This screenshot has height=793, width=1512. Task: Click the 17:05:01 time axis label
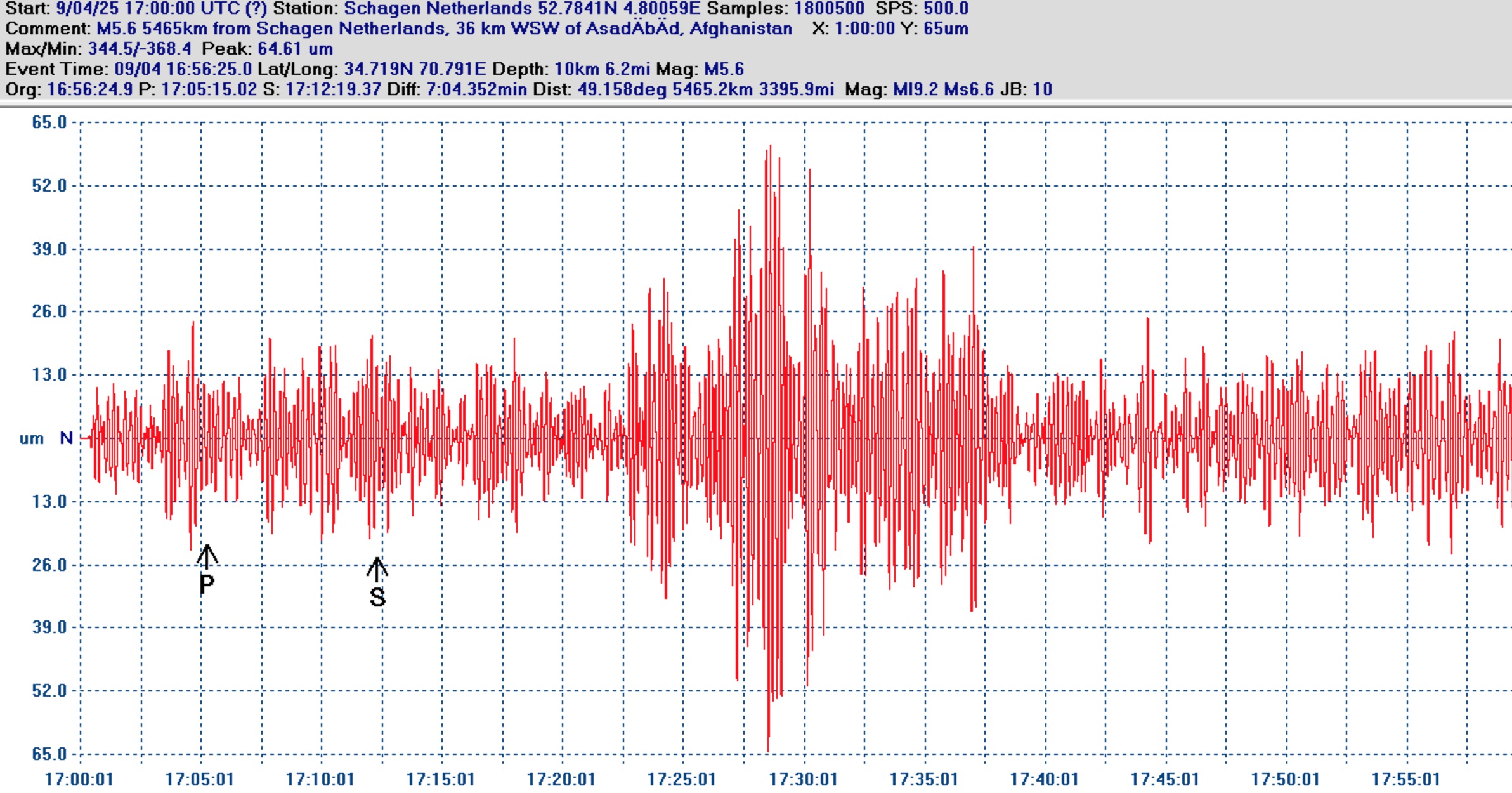[199, 779]
